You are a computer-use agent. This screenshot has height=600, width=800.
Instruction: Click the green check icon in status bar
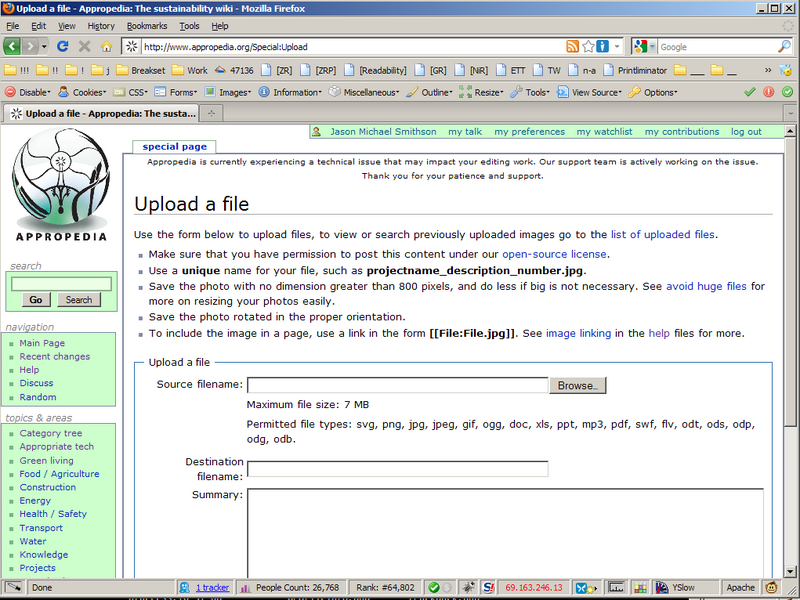434,588
